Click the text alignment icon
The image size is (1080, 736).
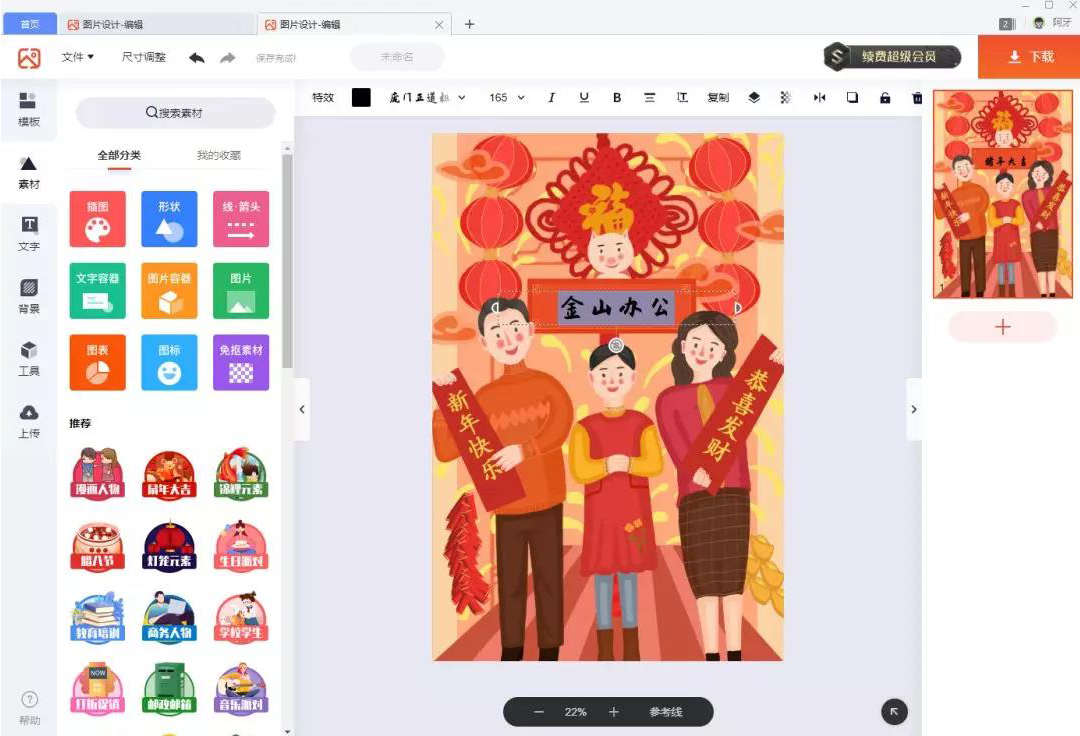click(650, 98)
